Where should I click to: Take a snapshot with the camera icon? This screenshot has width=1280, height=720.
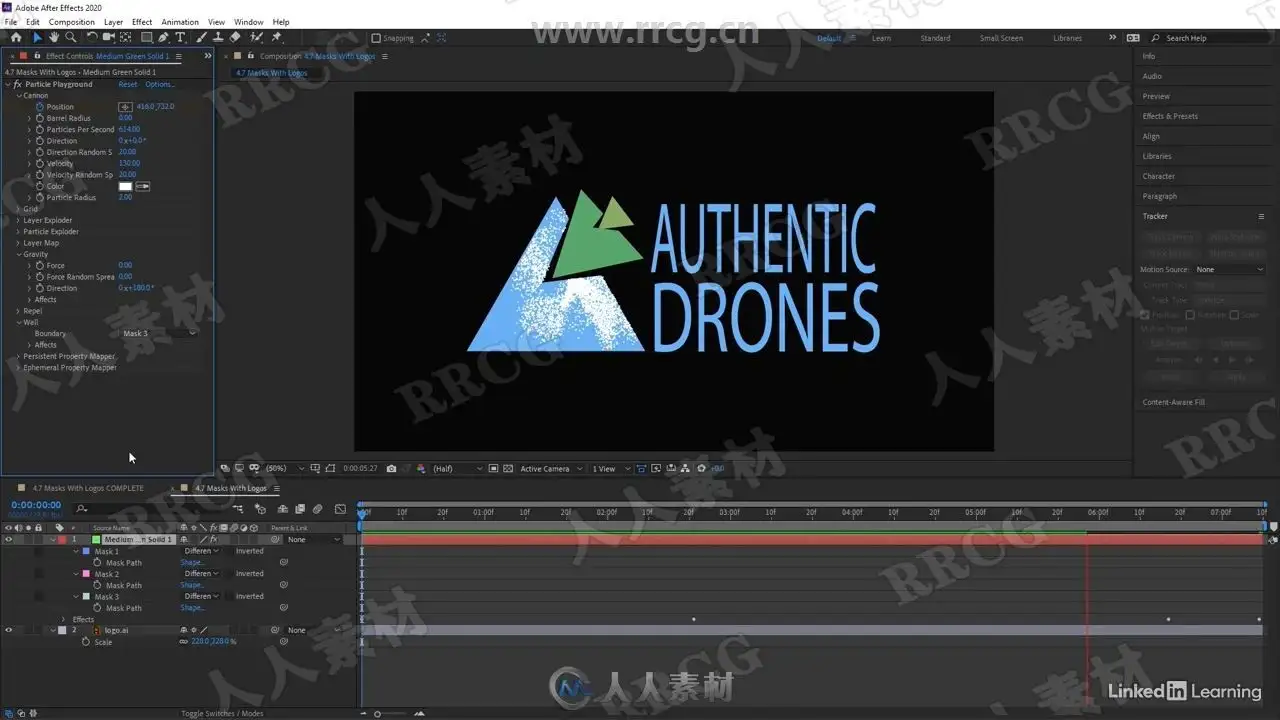391,468
